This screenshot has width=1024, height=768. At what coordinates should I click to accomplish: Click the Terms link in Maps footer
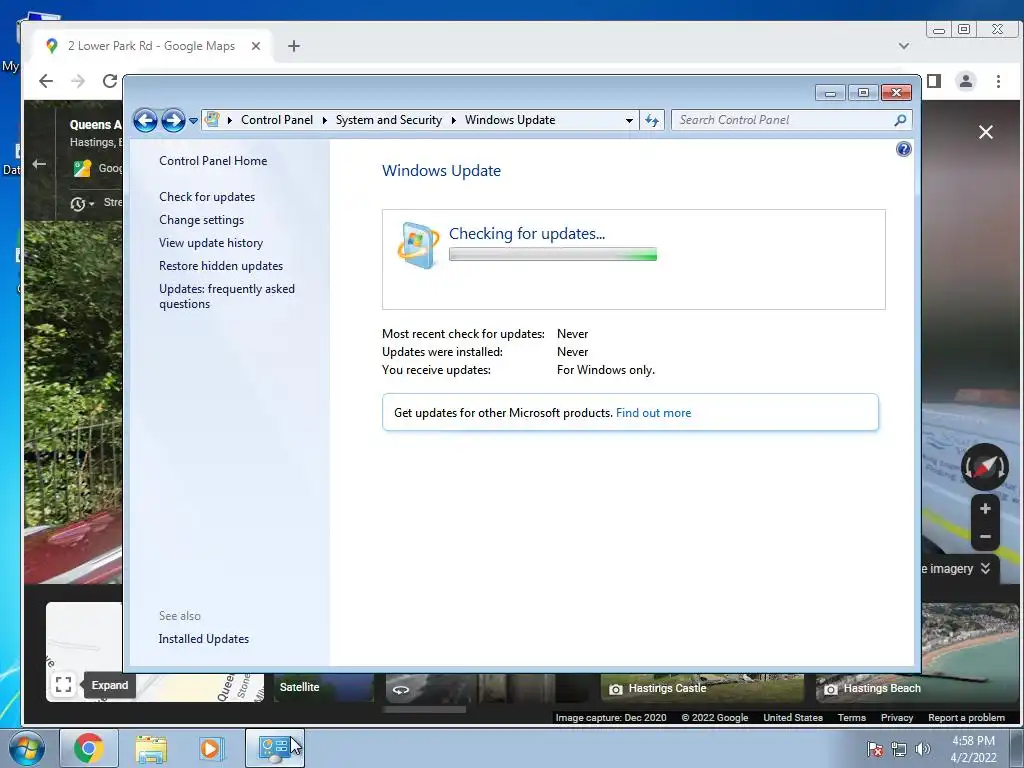[852, 717]
